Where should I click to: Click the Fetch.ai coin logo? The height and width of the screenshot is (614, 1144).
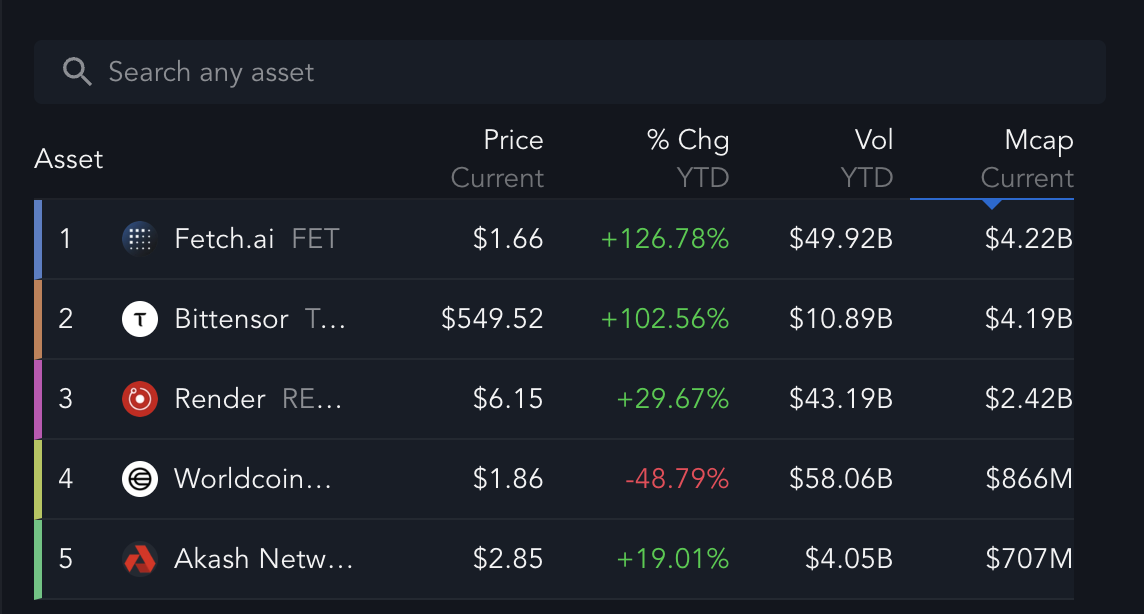click(x=139, y=238)
